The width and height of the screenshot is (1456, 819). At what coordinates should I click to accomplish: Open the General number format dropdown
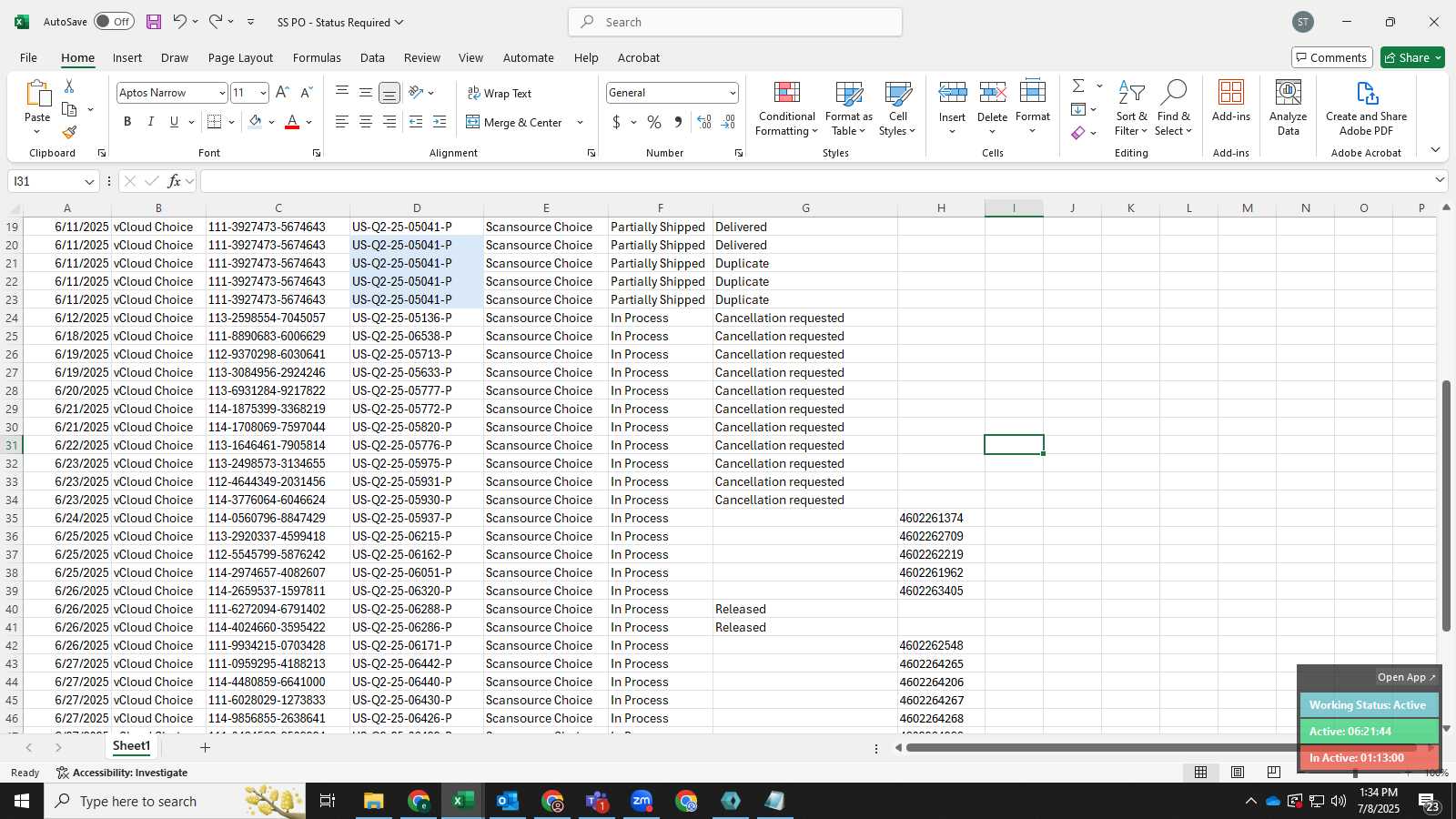coord(732,93)
